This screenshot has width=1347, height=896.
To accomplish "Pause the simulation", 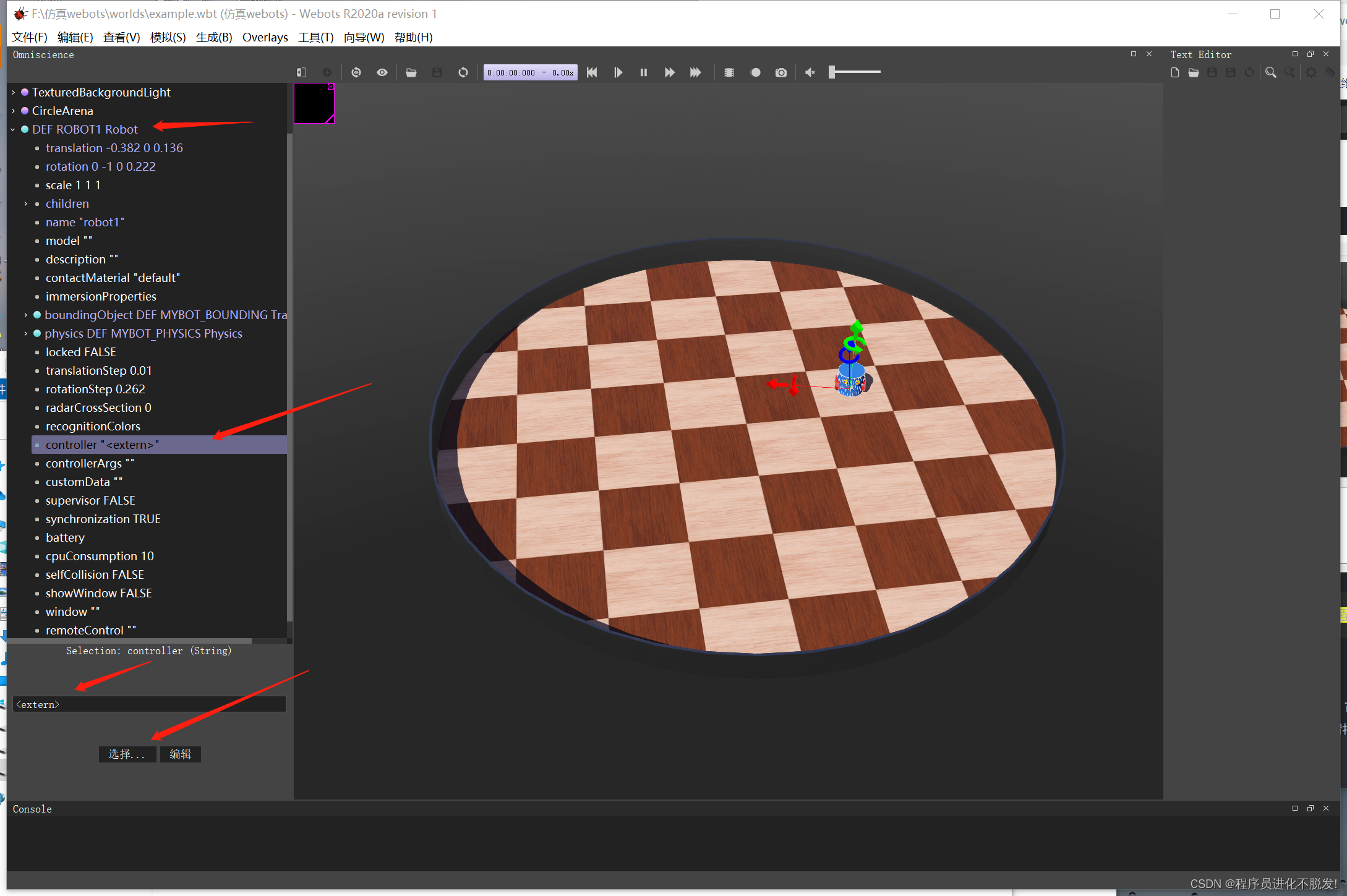I will tap(643, 72).
